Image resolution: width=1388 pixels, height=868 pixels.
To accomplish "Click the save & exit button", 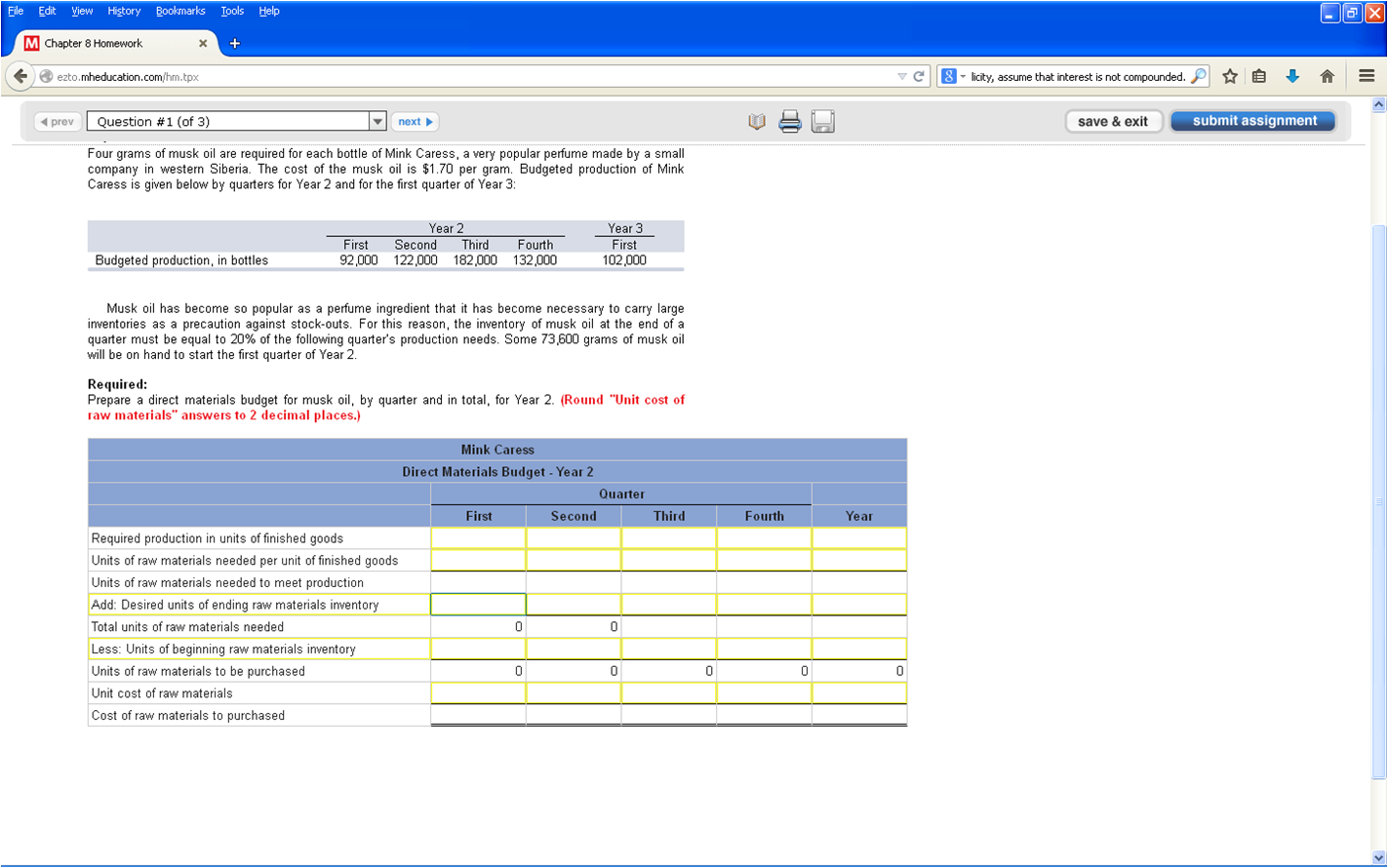I will (x=1113, y=121).
